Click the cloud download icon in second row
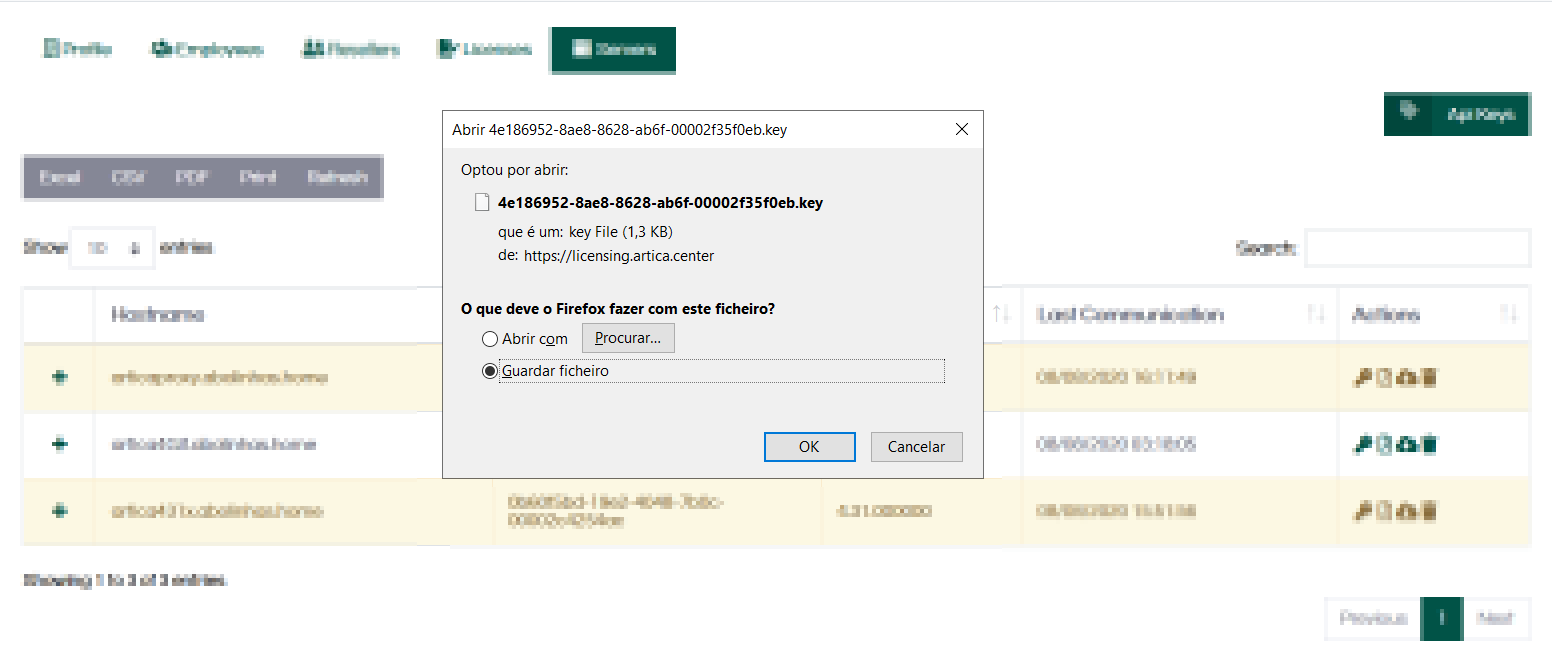 (1407, 444)
